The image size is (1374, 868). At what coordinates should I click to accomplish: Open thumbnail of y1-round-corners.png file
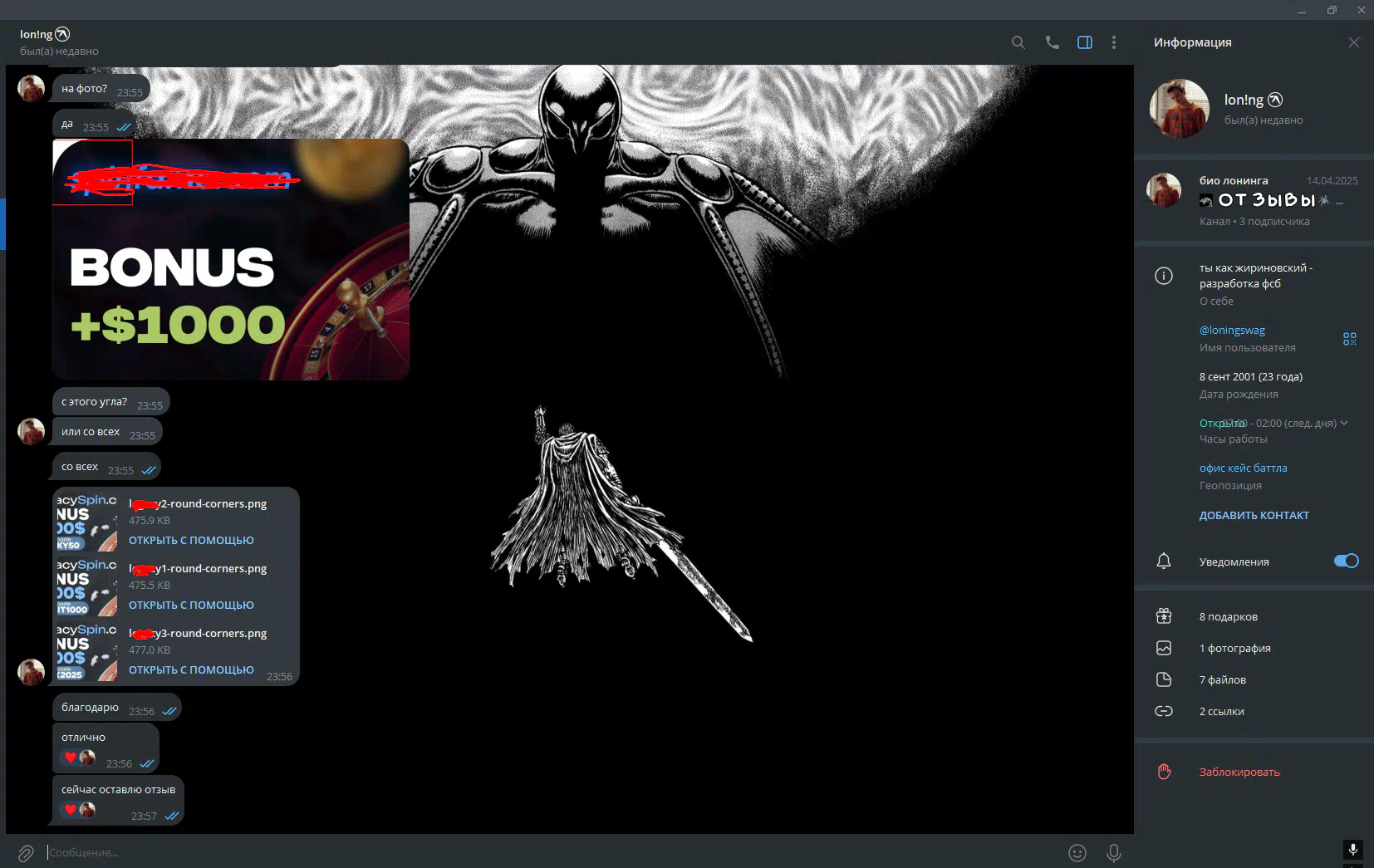[x=87, y=586]
